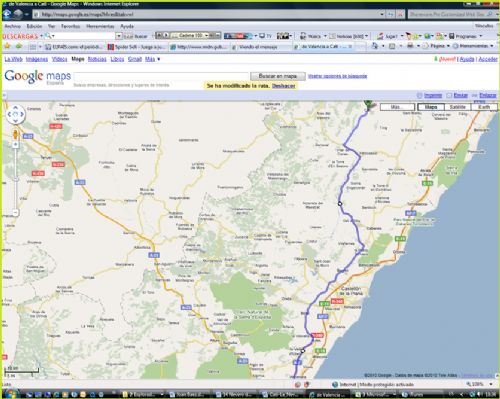Image resolution: width=500 pixels, height=399 pixels.
Task: Open the Herramientas command bar dropdown
Action: [x=473, y=46]
